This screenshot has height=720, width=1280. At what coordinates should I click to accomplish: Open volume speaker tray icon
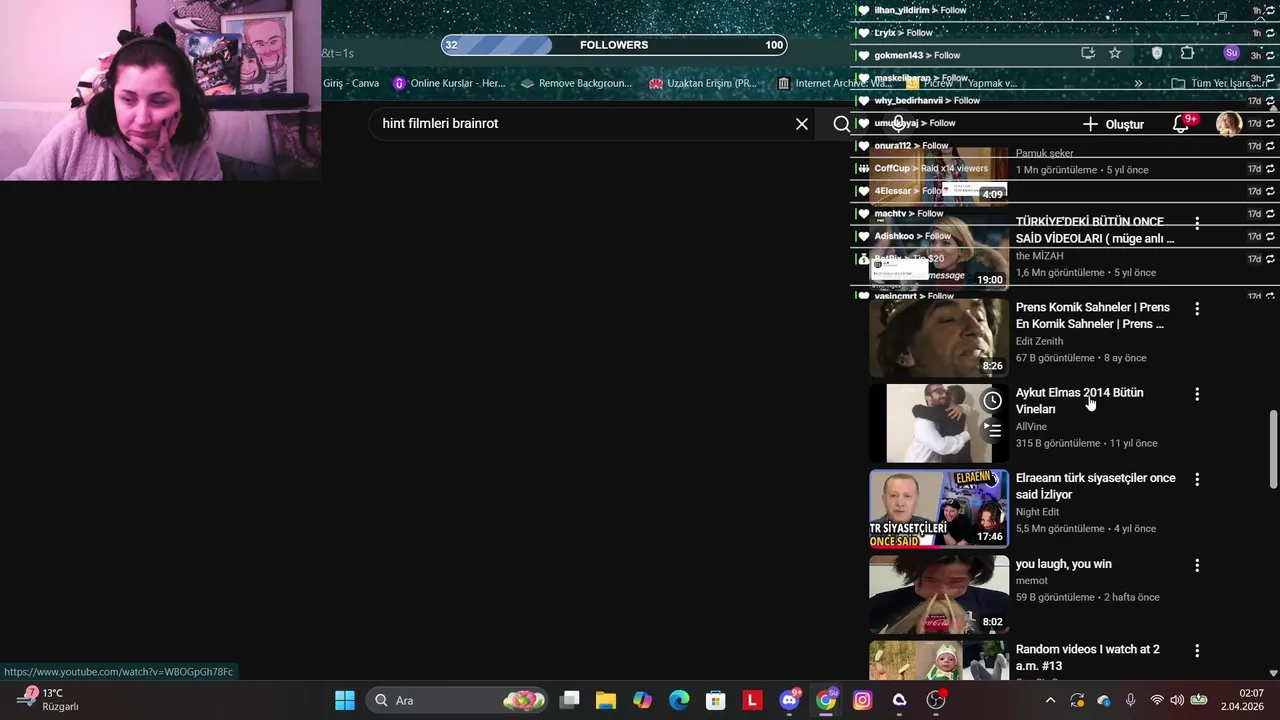1177,700
